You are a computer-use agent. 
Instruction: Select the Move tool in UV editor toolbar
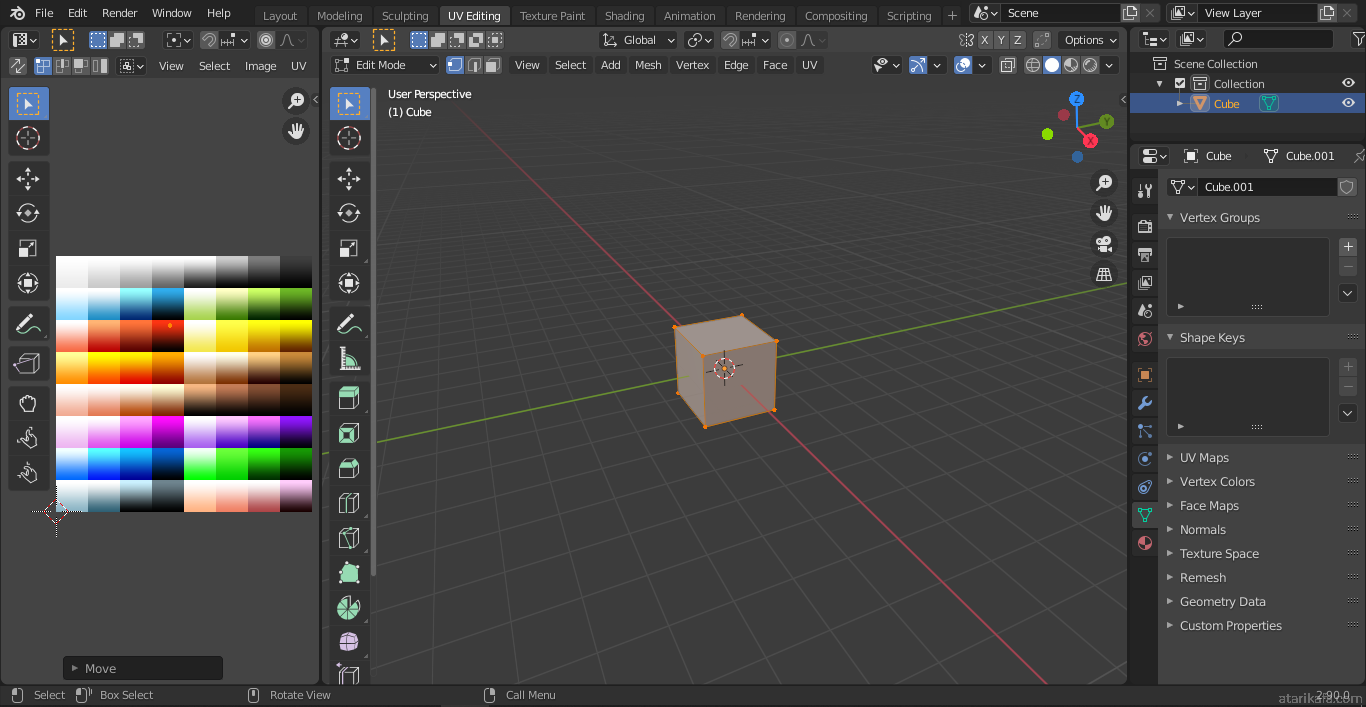click(28, 178)
